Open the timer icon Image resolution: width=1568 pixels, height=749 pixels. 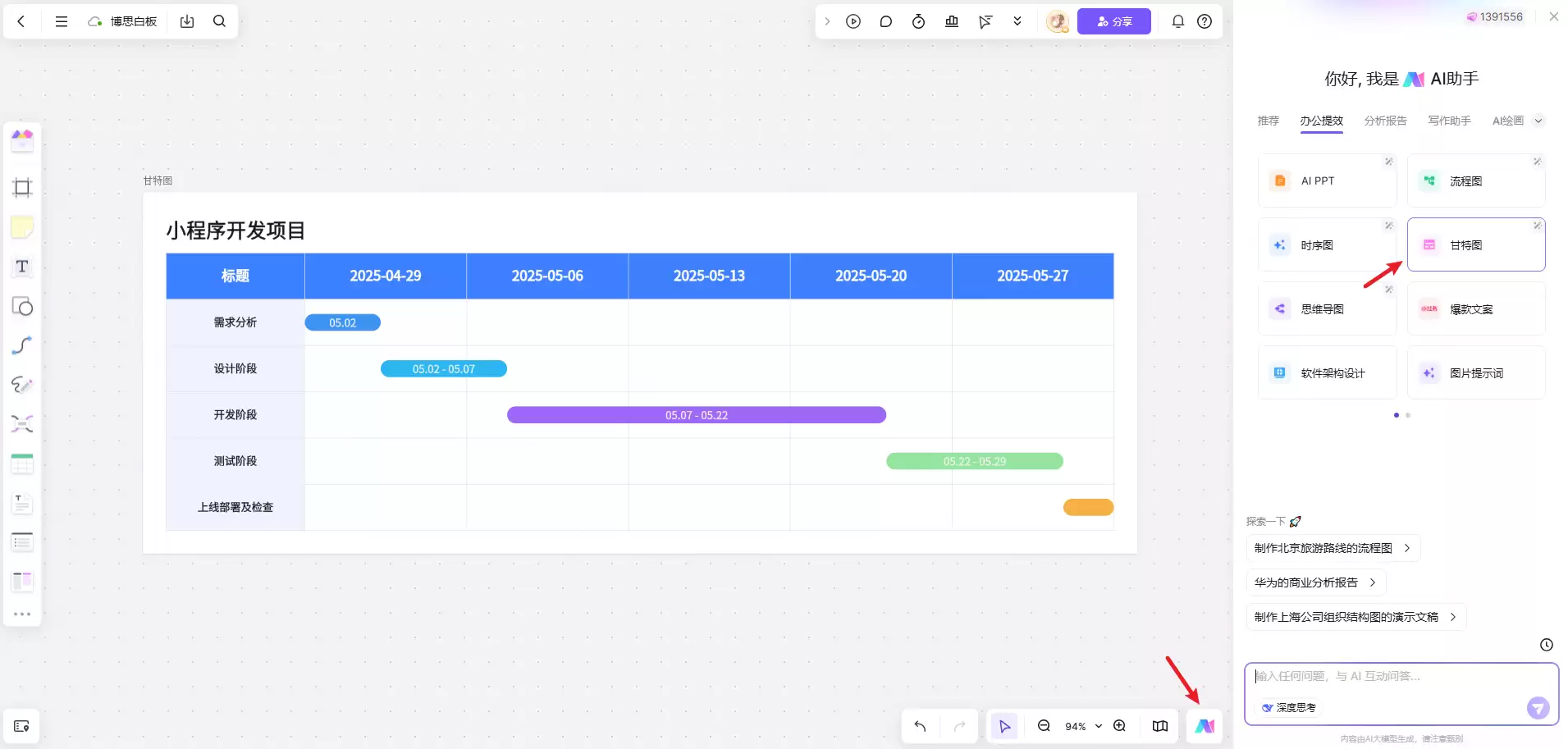tap(919, 21)
